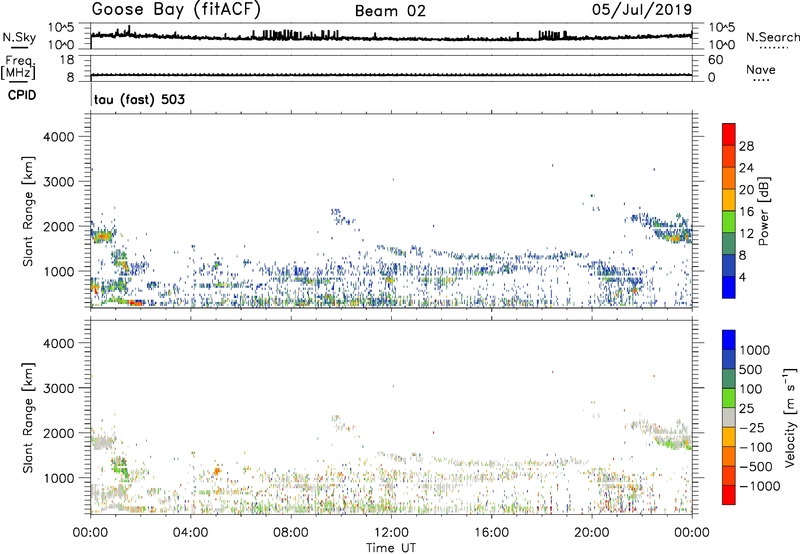Image resolution: width=800 pixels, height=554 pixels.
Task: Click the 'N.Sky' axis label
Action: 19,37
